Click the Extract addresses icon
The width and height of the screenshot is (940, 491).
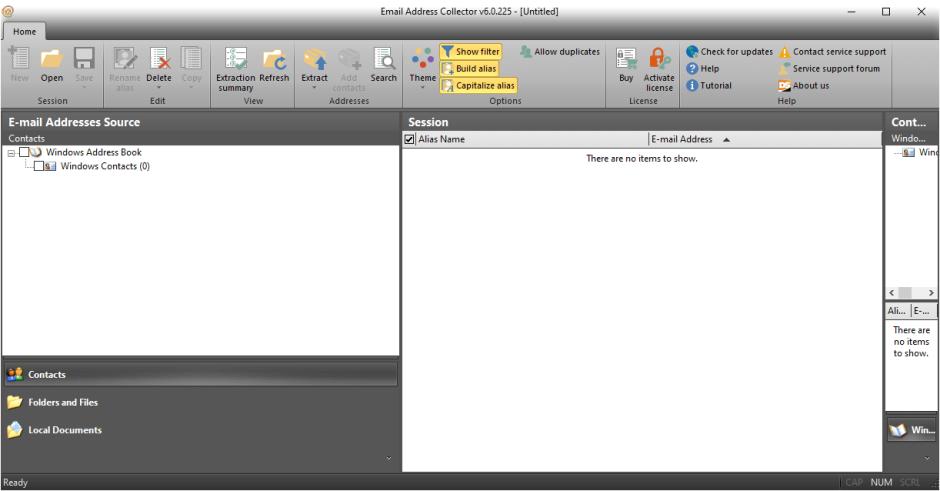pos(315,59)
